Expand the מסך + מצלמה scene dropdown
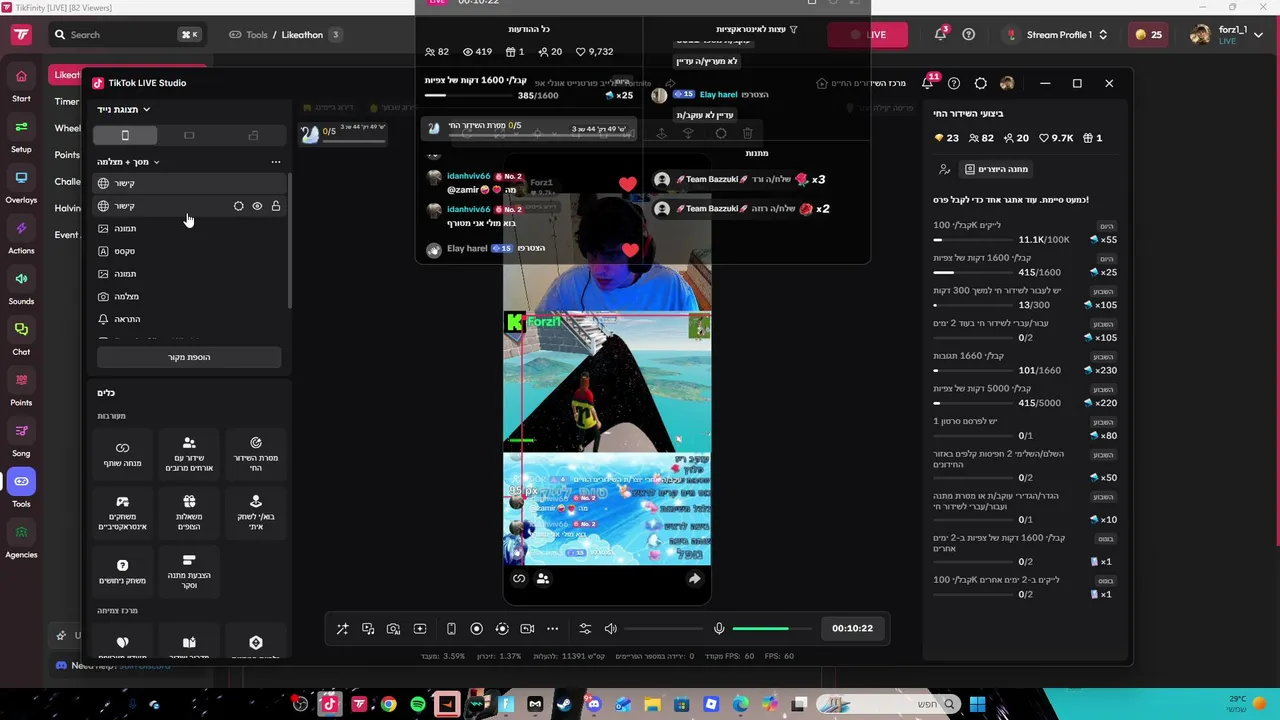This screenshot has height=720, width=1280. [x=129, y=162]
